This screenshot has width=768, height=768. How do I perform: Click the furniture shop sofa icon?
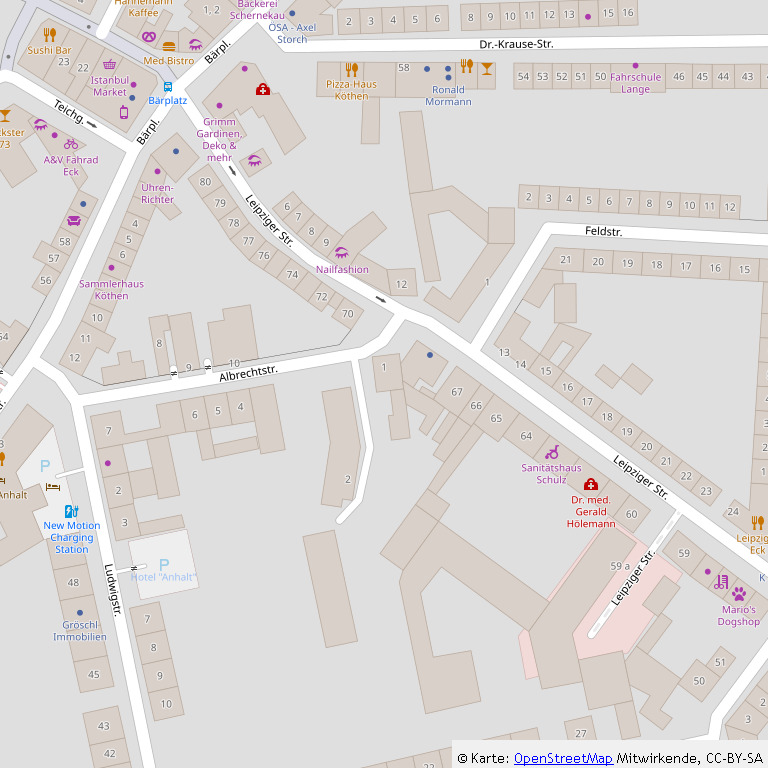[x=74, y=221]
